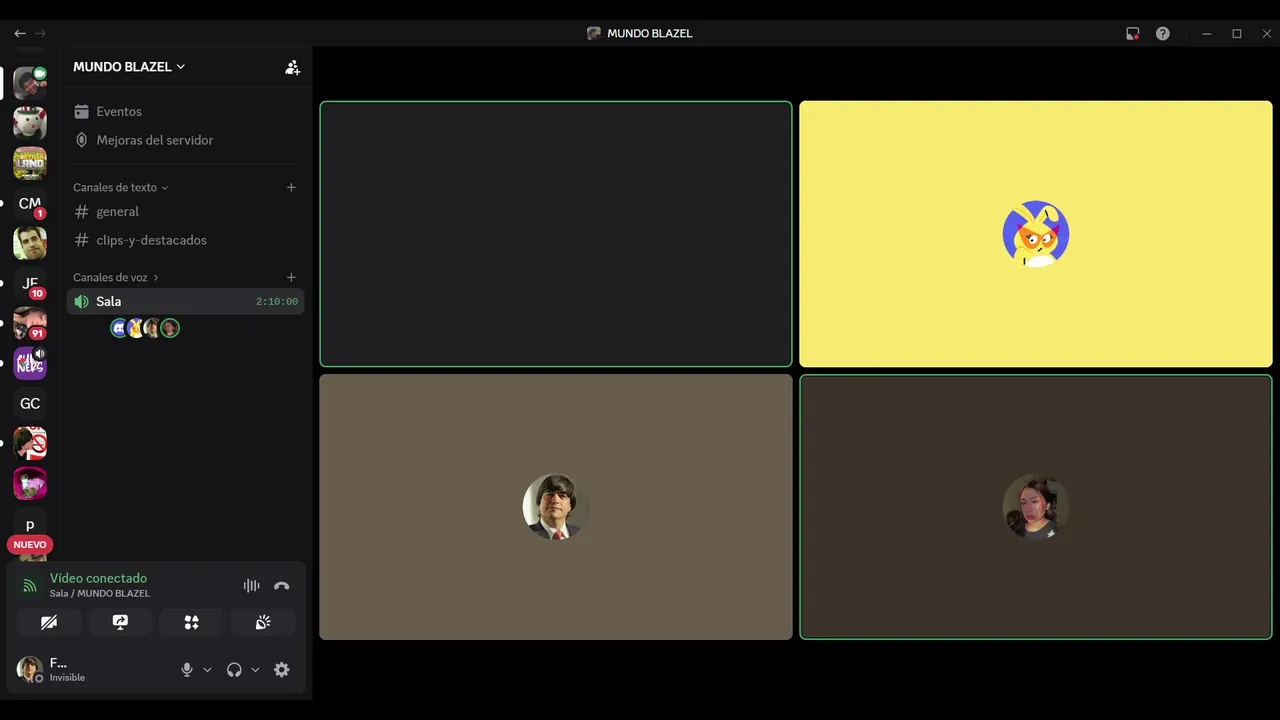Go back with the title bar arrow
Screen dimensions: 1280x720
point(19,33)
